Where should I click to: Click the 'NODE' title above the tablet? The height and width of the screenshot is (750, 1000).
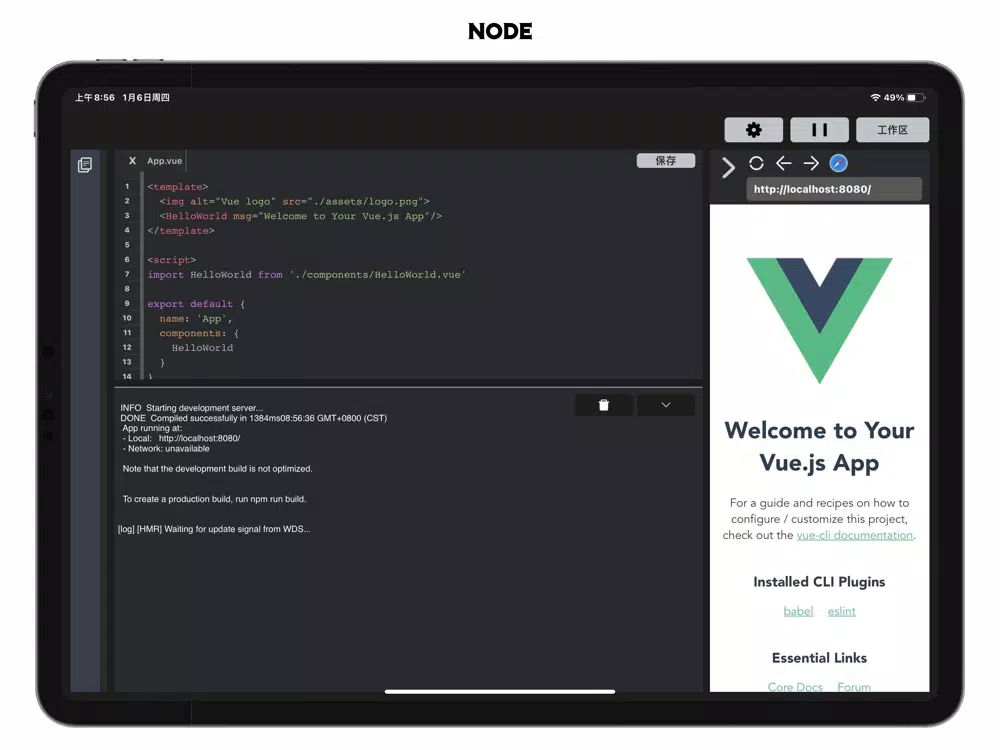click(500, 31)
